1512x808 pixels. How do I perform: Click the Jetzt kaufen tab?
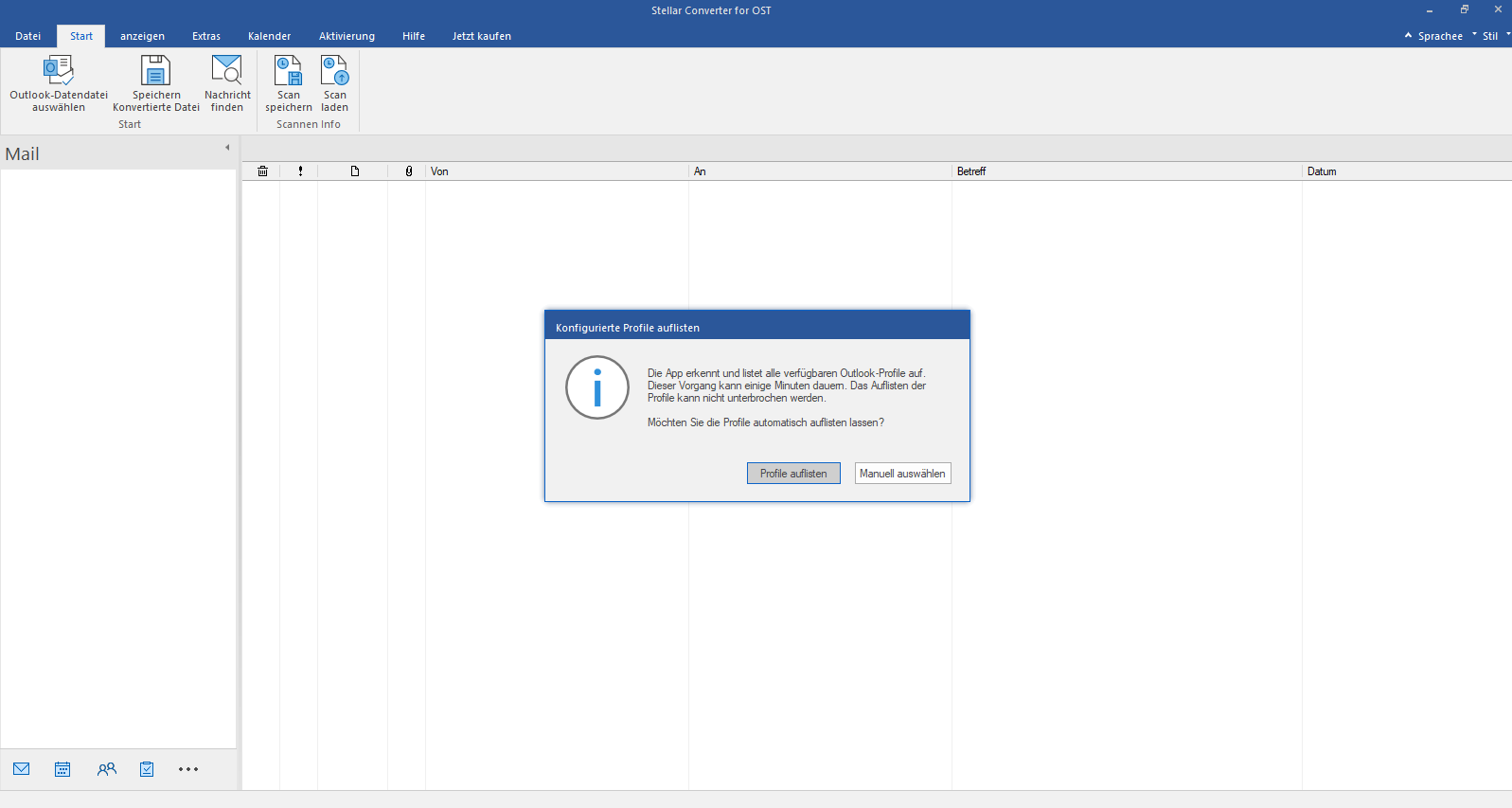click(x=482, y=36)
